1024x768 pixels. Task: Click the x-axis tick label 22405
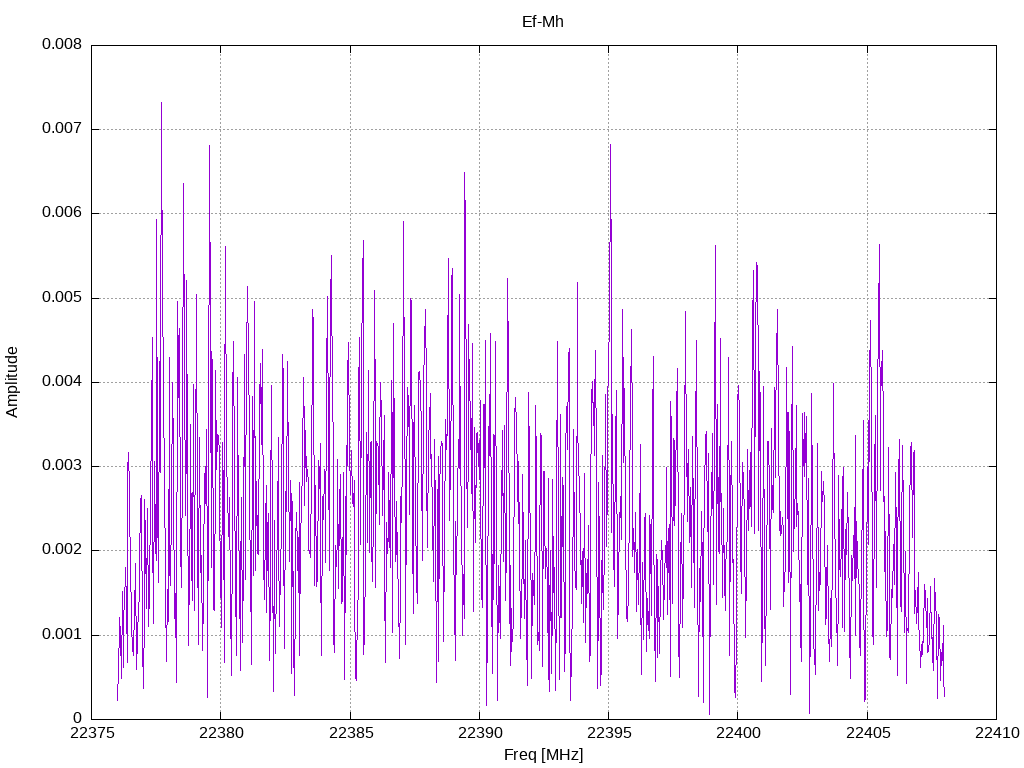click(x=867, y=733)
